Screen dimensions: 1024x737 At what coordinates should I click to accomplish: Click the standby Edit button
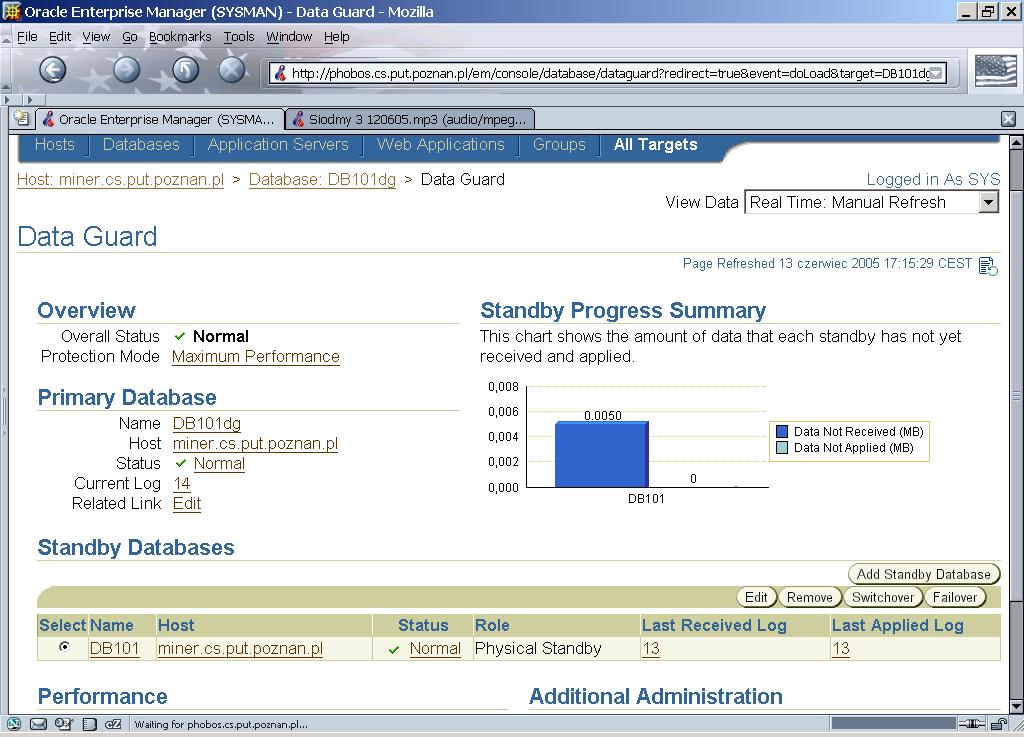(x=756, y=597)
